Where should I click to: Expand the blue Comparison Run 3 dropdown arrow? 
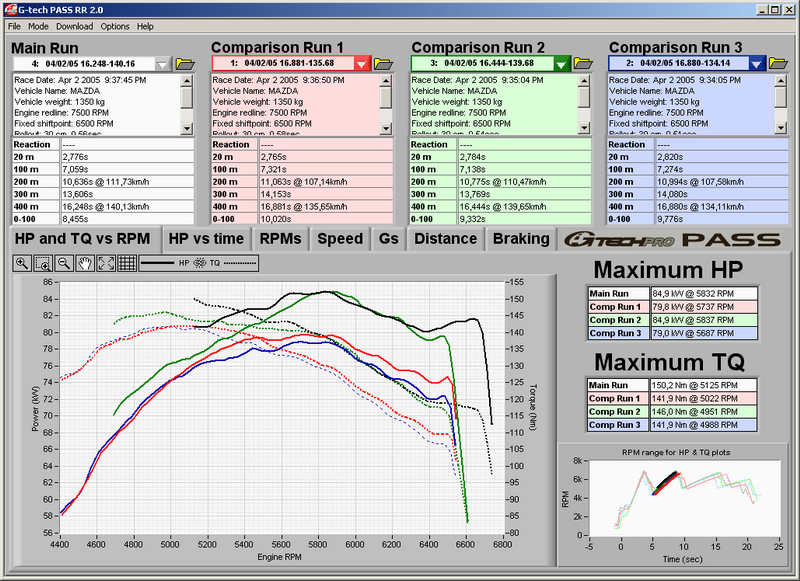pos(757,64)
